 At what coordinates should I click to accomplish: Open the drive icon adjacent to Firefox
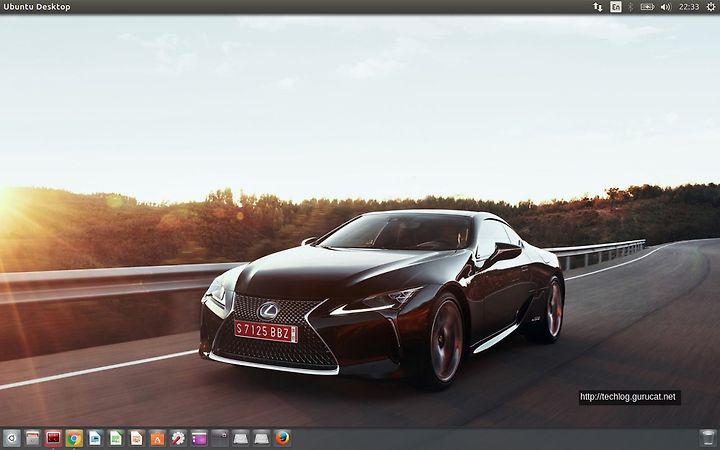(x=262, y=438)
